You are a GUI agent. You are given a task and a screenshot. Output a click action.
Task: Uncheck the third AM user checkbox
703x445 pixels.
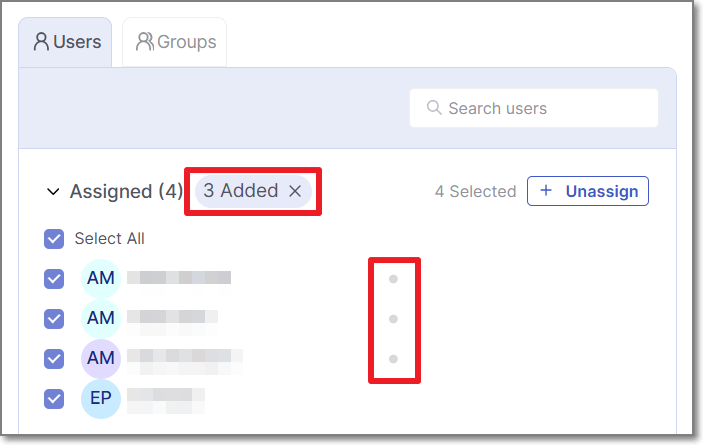click(x=54, y=359)
